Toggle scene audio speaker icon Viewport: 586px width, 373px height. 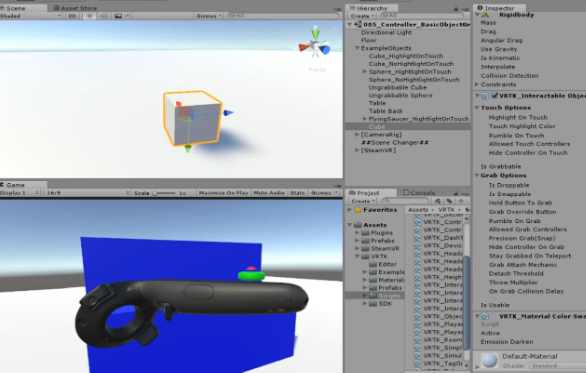104,16
